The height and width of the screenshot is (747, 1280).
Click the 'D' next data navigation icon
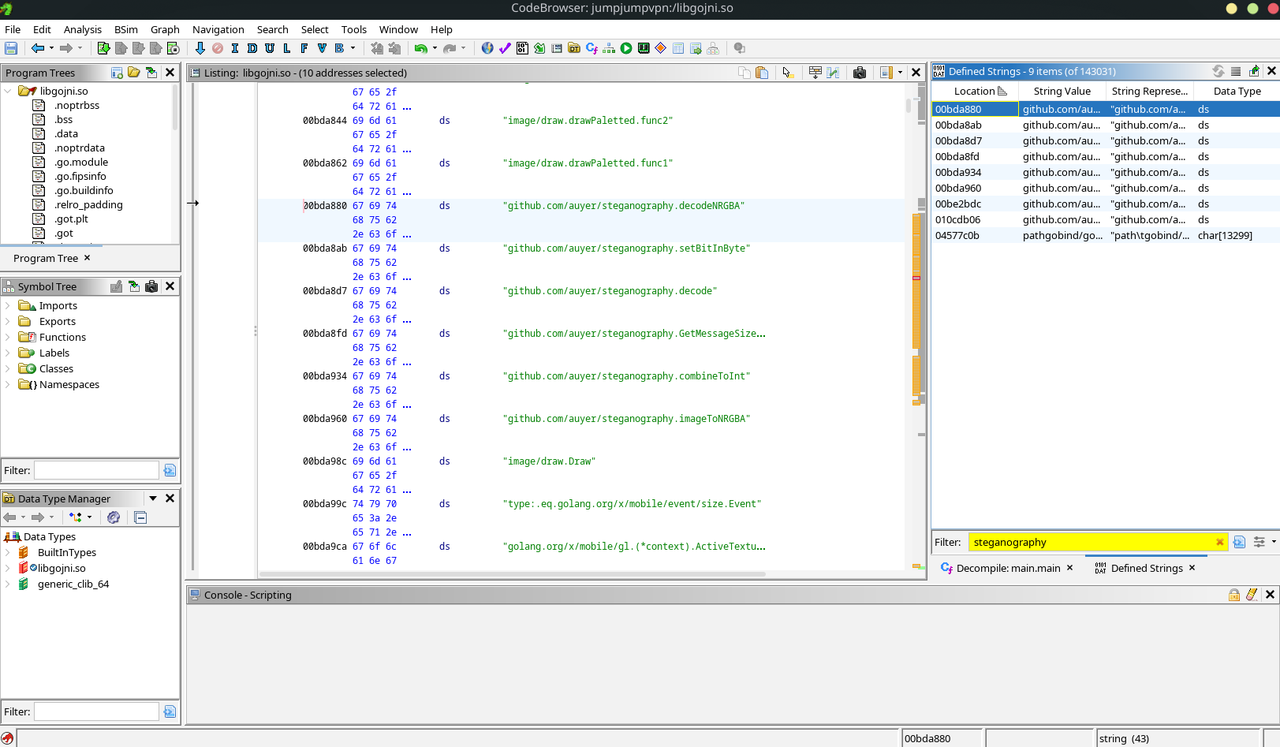point(252,48)
